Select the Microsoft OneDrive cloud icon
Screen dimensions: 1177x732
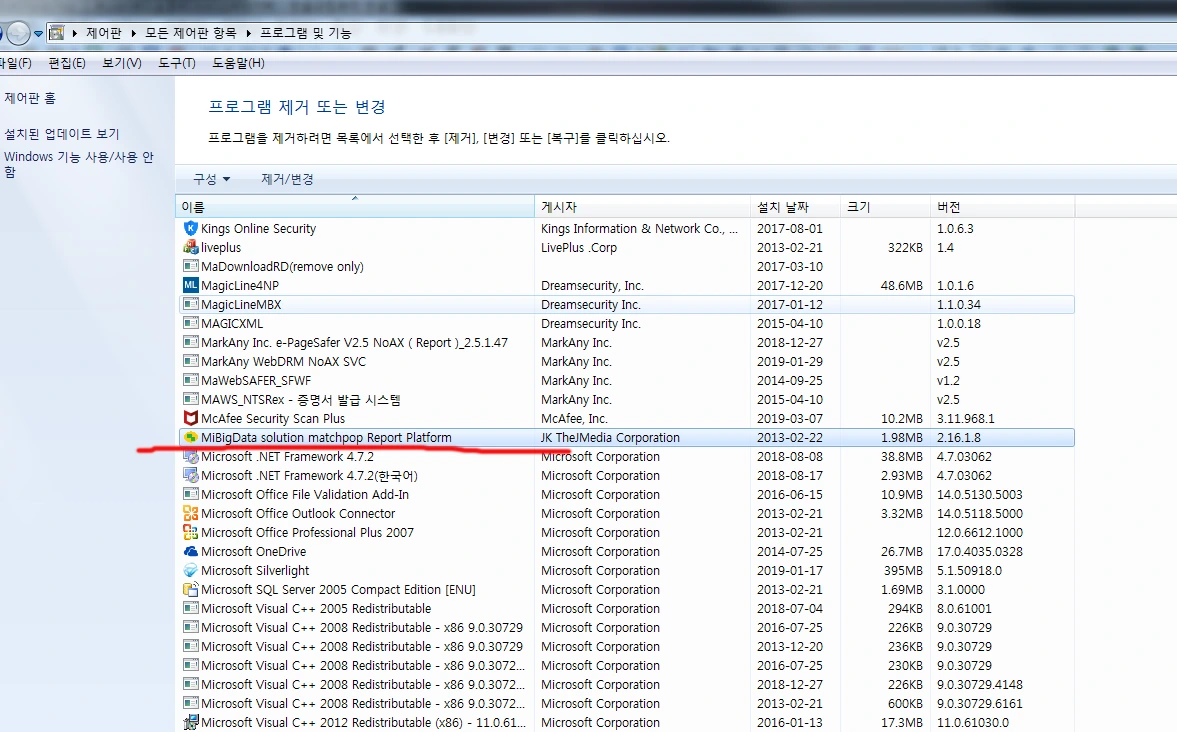[x=190, y=551]
